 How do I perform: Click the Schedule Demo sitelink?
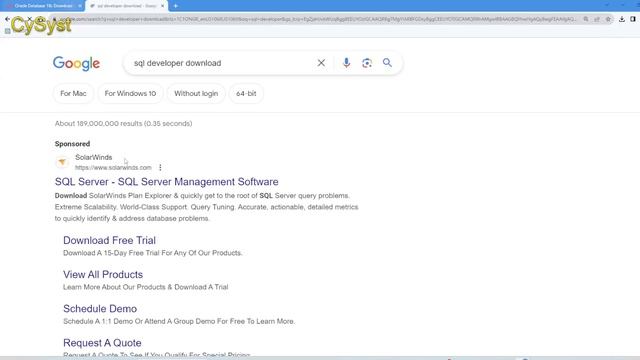pyautogui.click(x=100, y=309)
